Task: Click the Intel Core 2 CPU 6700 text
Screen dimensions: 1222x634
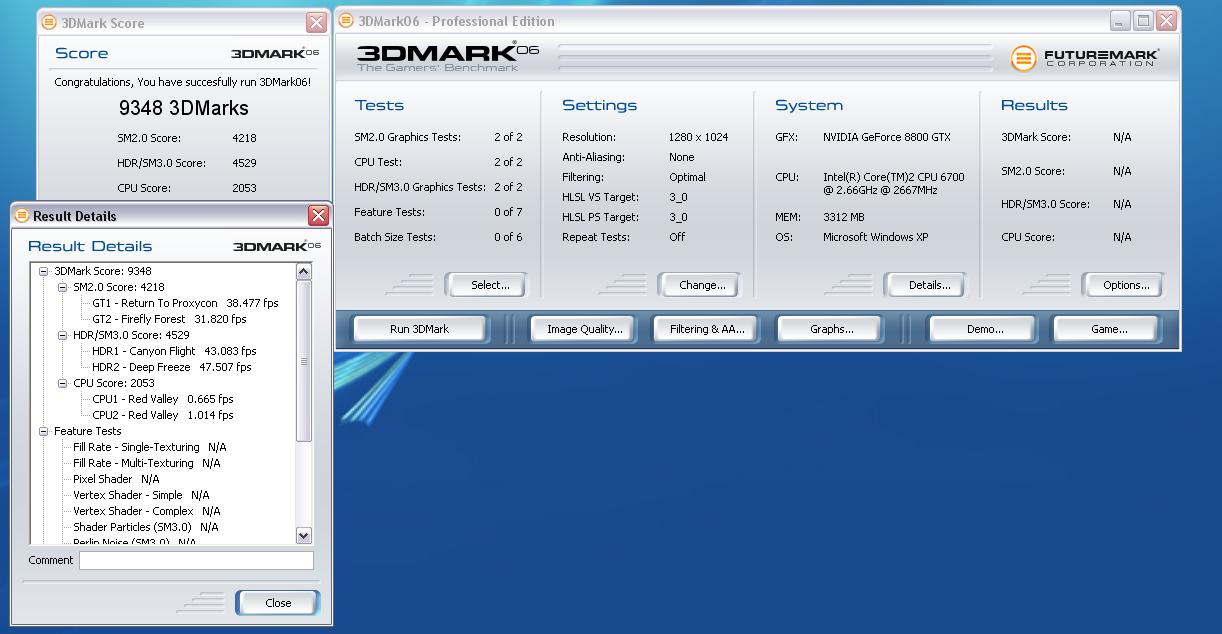Action: click(894, 183)
